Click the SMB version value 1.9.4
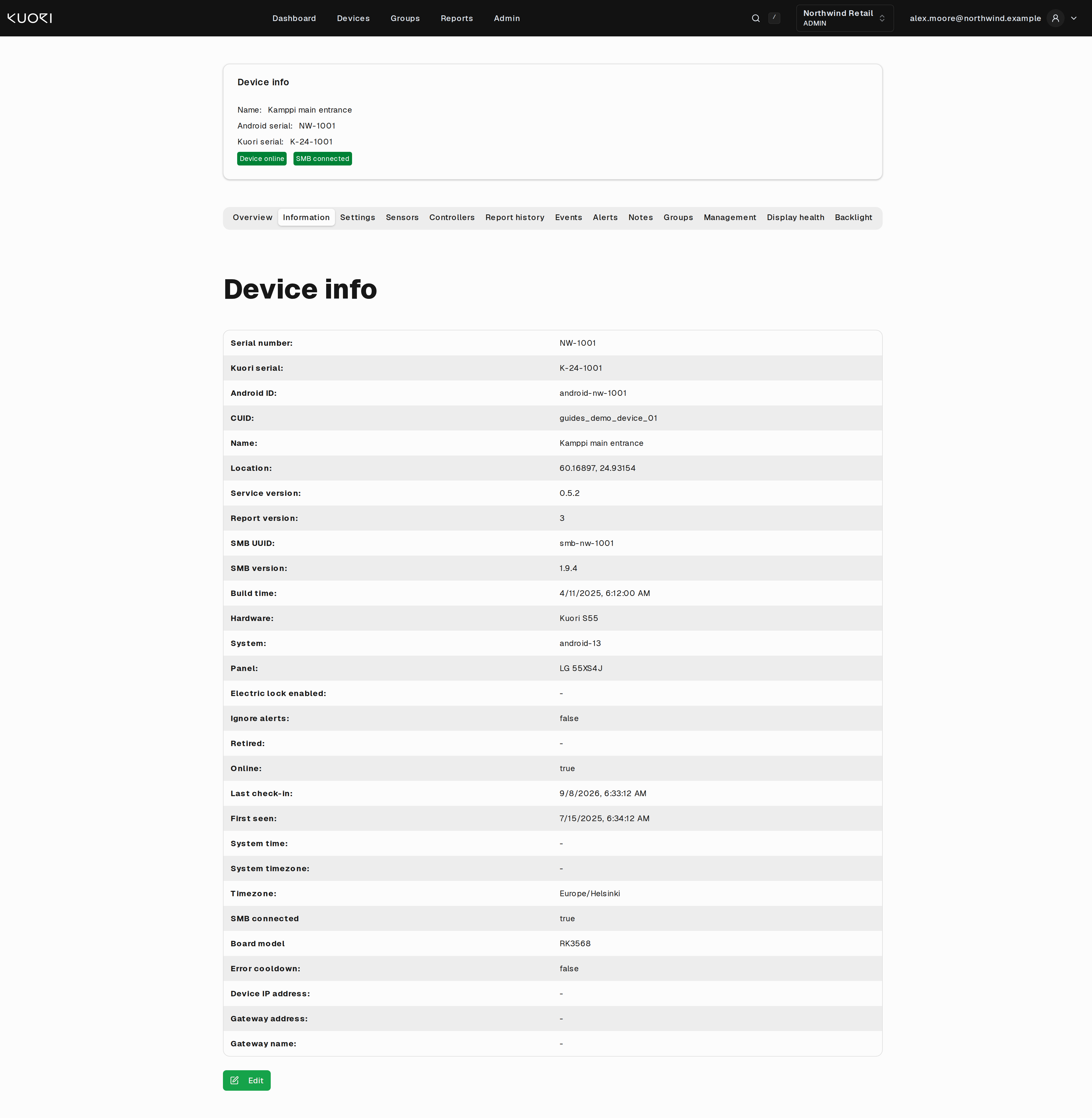 568,569
